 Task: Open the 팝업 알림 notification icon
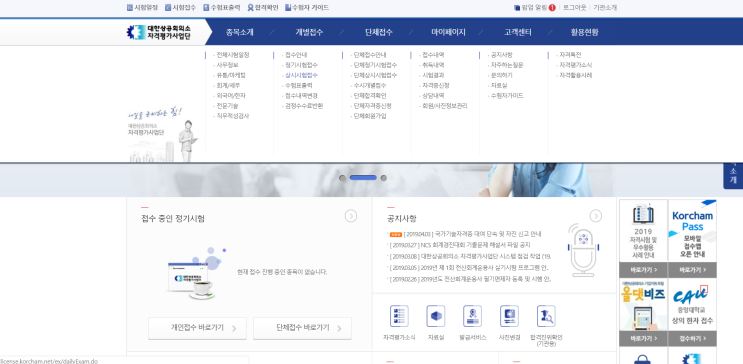[517, 8]
